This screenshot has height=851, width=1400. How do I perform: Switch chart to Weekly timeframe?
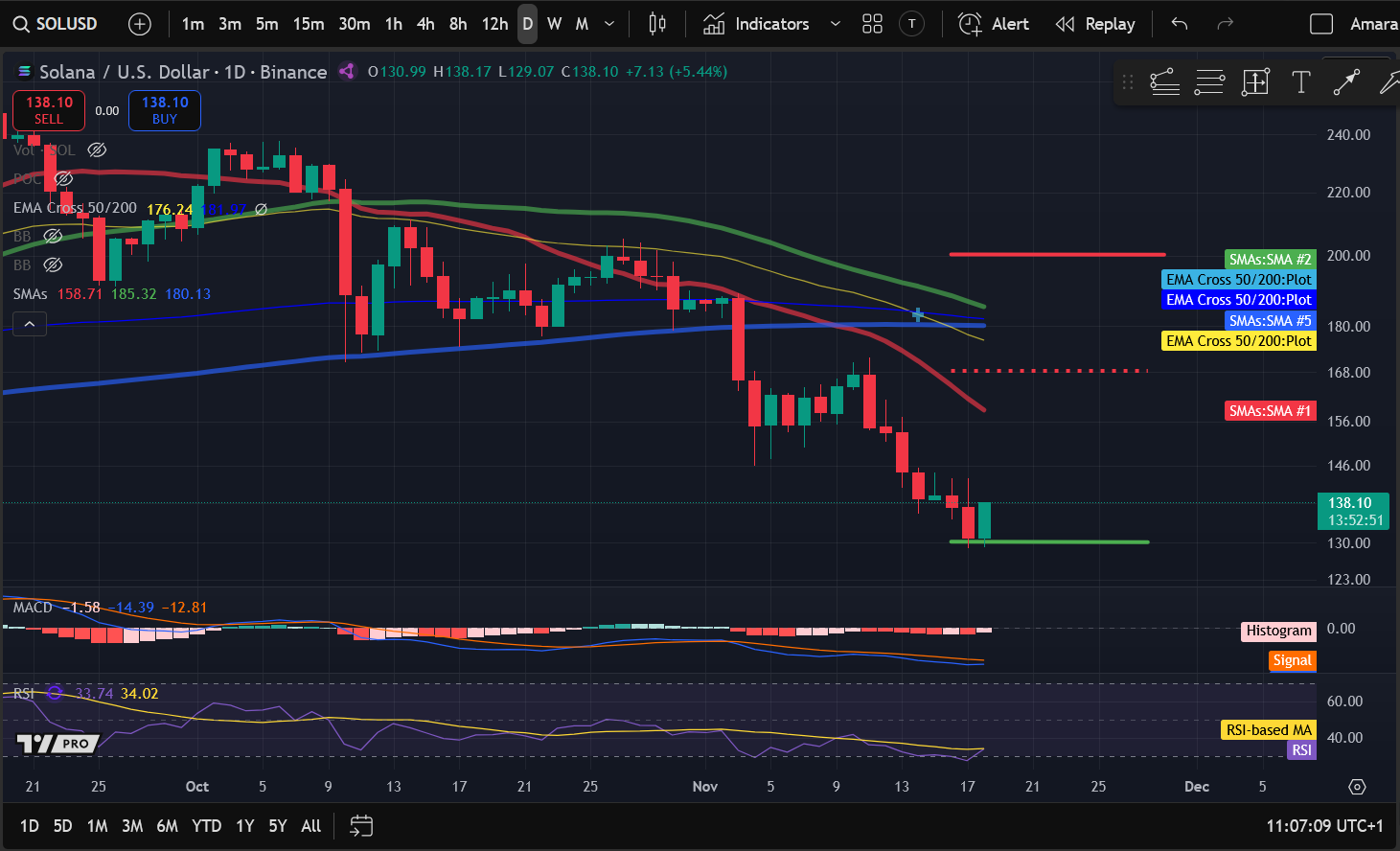(553, 24)
